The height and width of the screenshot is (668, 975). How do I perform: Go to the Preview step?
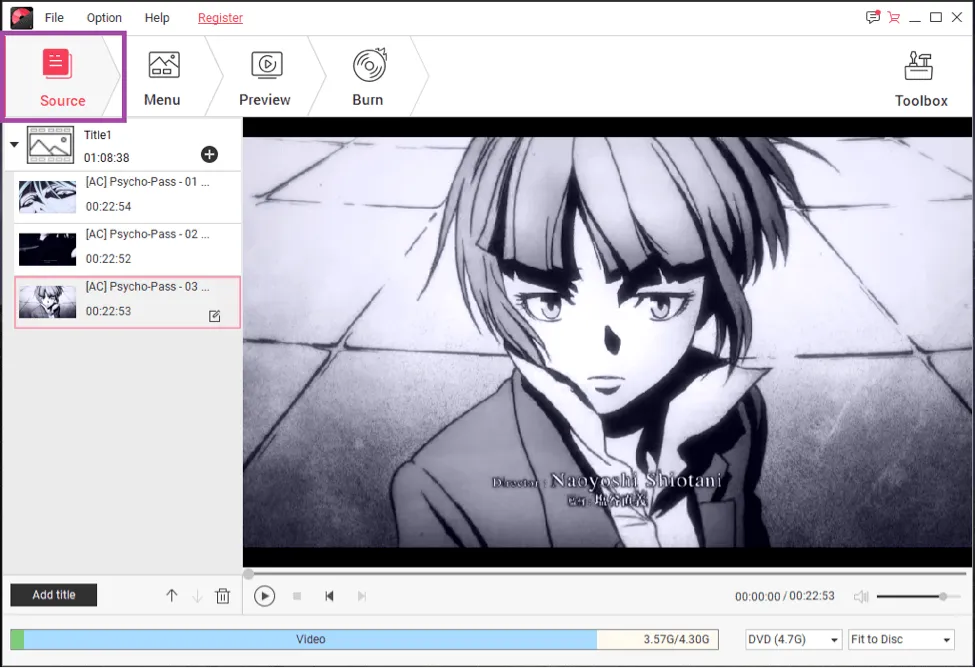pos(265,78)
